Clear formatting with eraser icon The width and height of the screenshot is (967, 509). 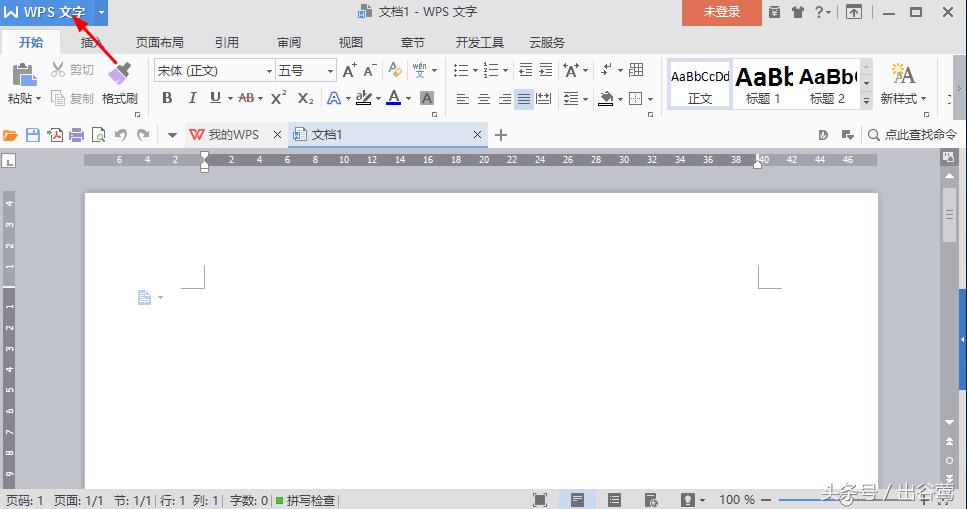(395, 70)
